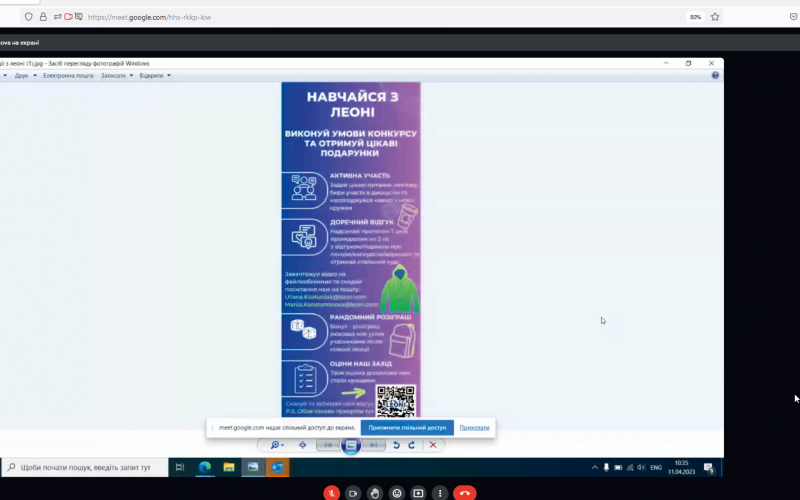The width and height of the screenshot is (800, 500).
Task: Open Microsoft Edge from the shared taskbar
Action: (x=205, y=467)
